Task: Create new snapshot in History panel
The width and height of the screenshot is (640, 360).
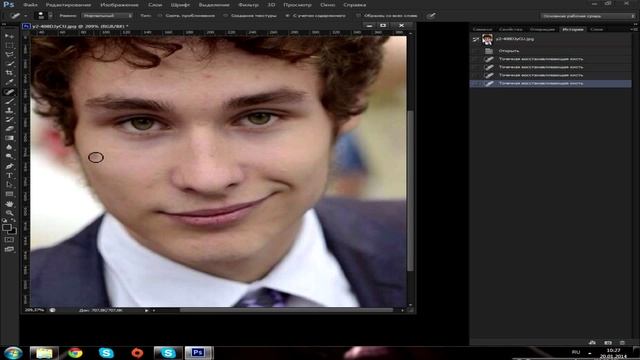Action: [x=608, y=342]
